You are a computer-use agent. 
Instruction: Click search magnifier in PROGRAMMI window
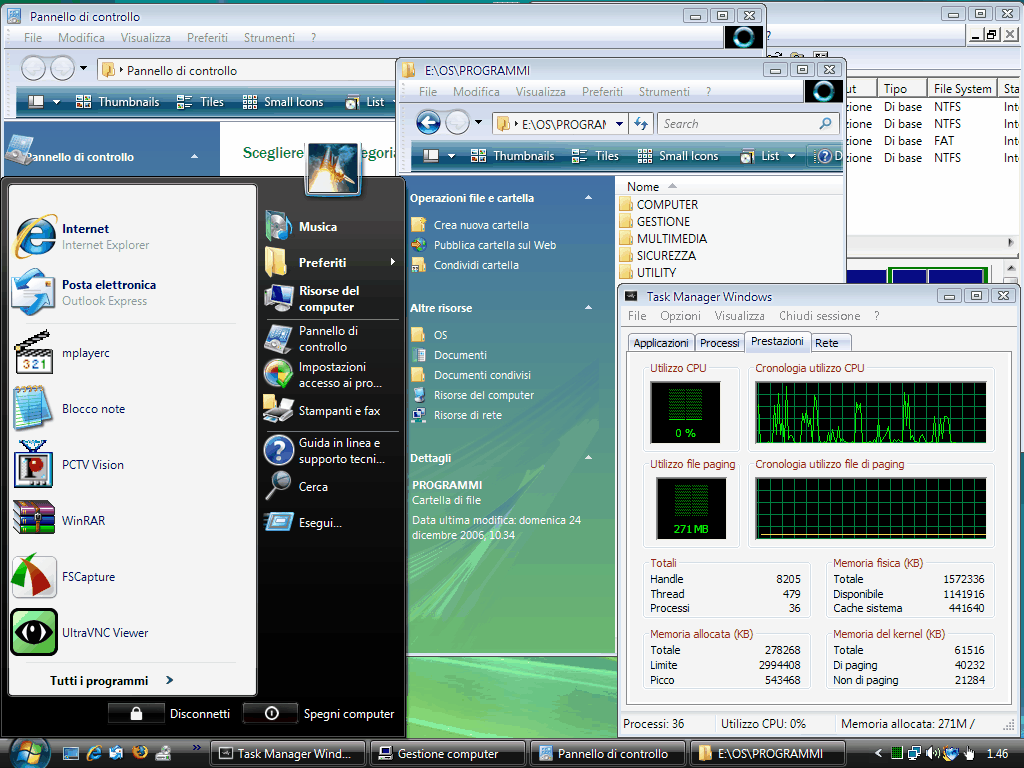tap(825, 123)
